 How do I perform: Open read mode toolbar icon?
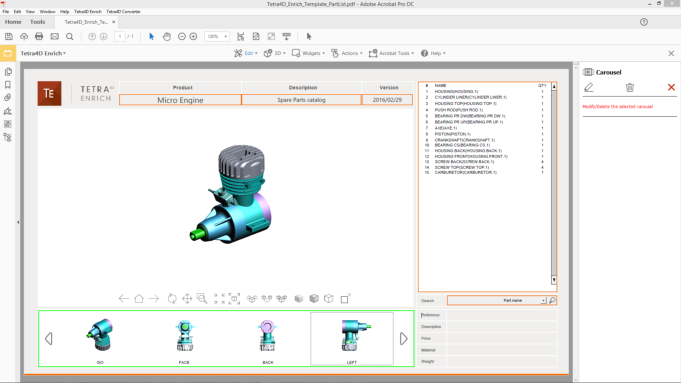click(x=287, y=36)
